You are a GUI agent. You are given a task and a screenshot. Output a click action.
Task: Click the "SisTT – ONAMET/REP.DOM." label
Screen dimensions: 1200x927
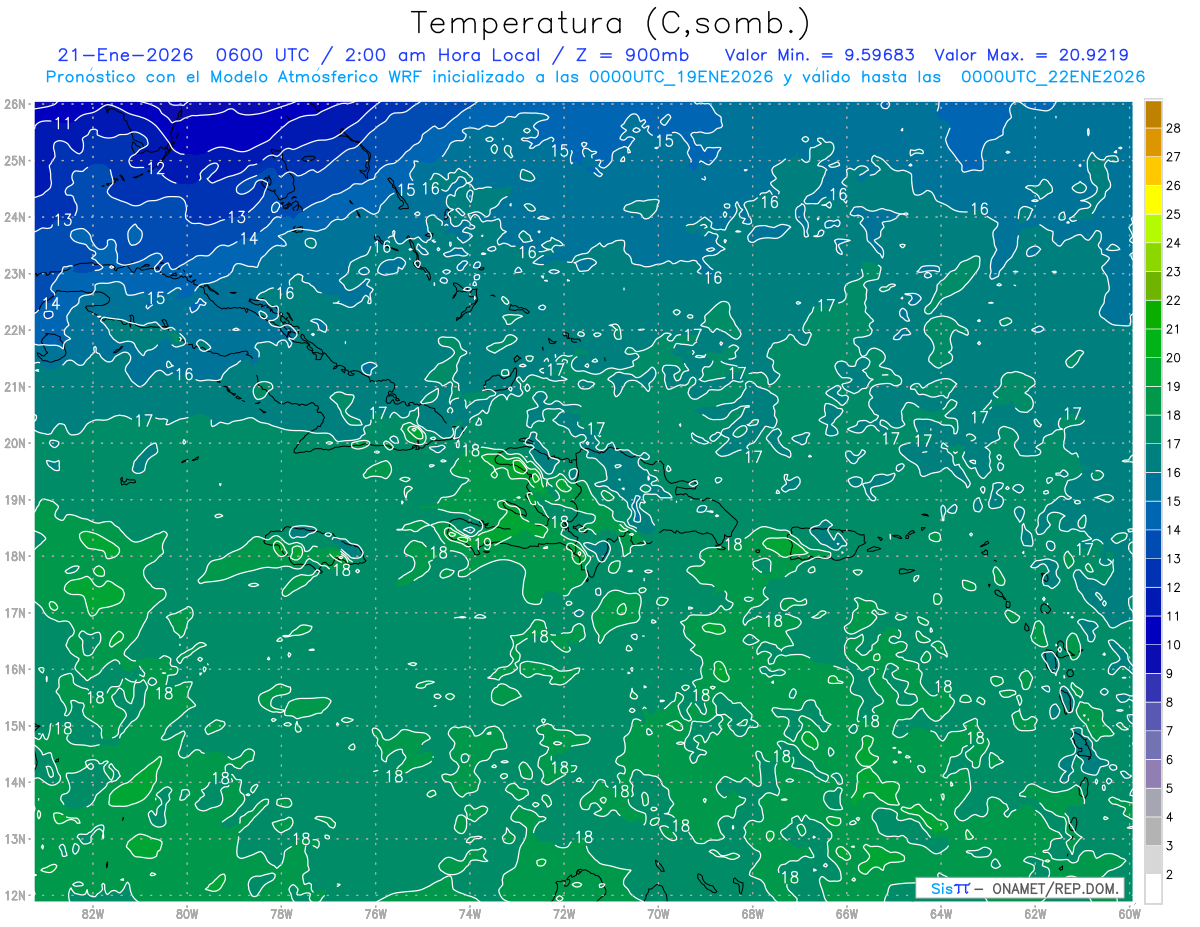pos(1021,888)
